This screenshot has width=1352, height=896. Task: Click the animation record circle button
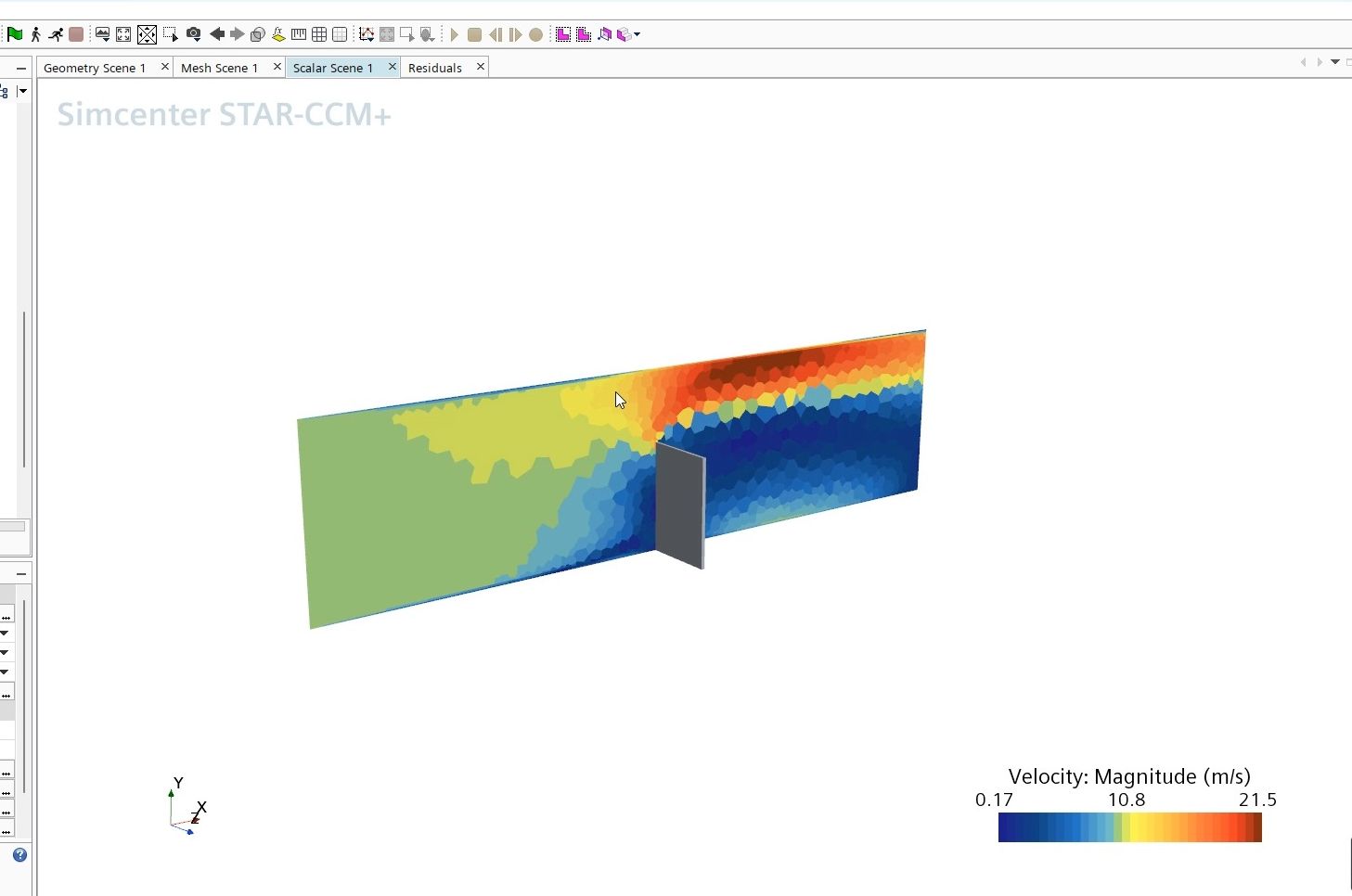point(535,34)
